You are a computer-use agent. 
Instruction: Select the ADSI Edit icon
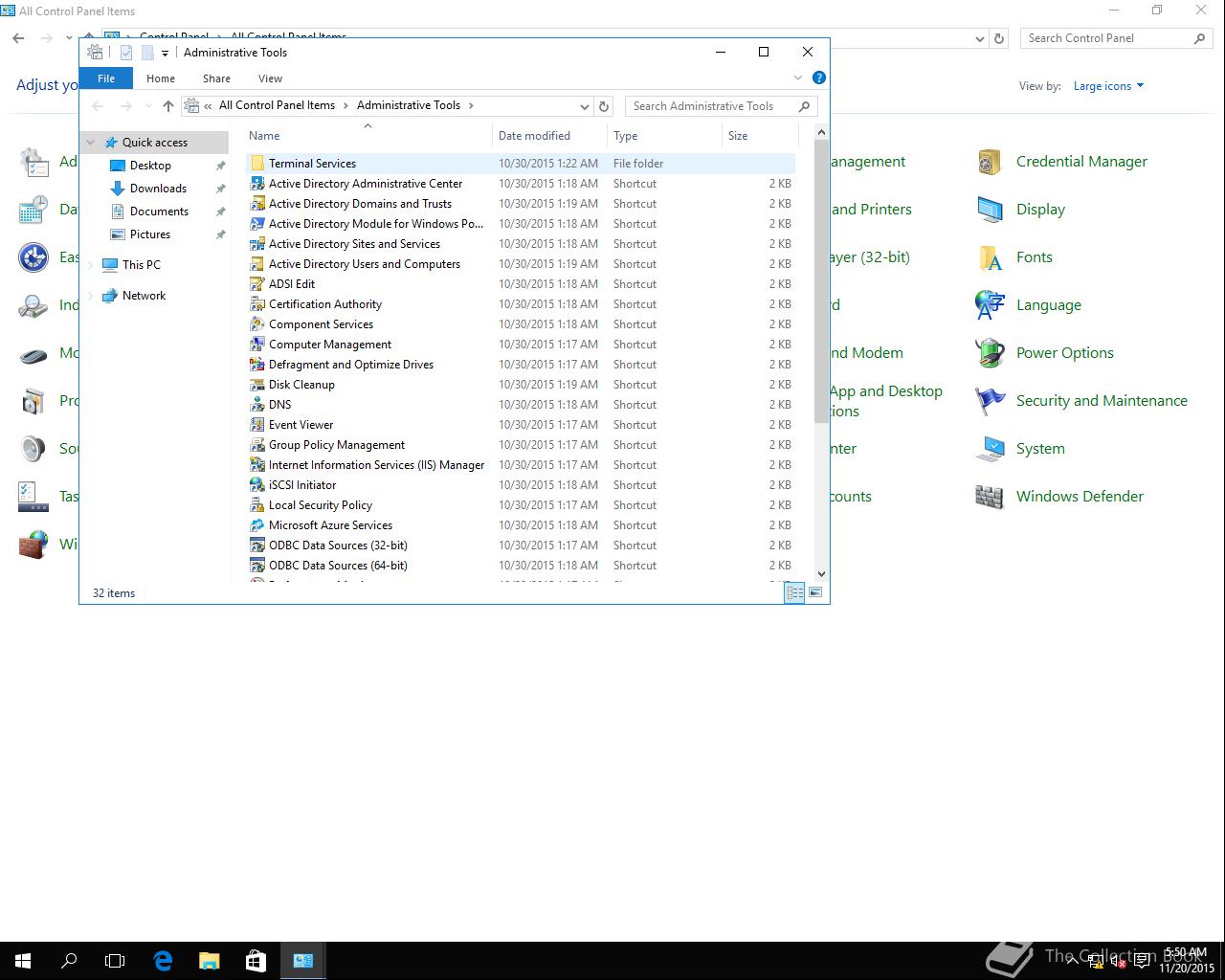pos(256,284)
